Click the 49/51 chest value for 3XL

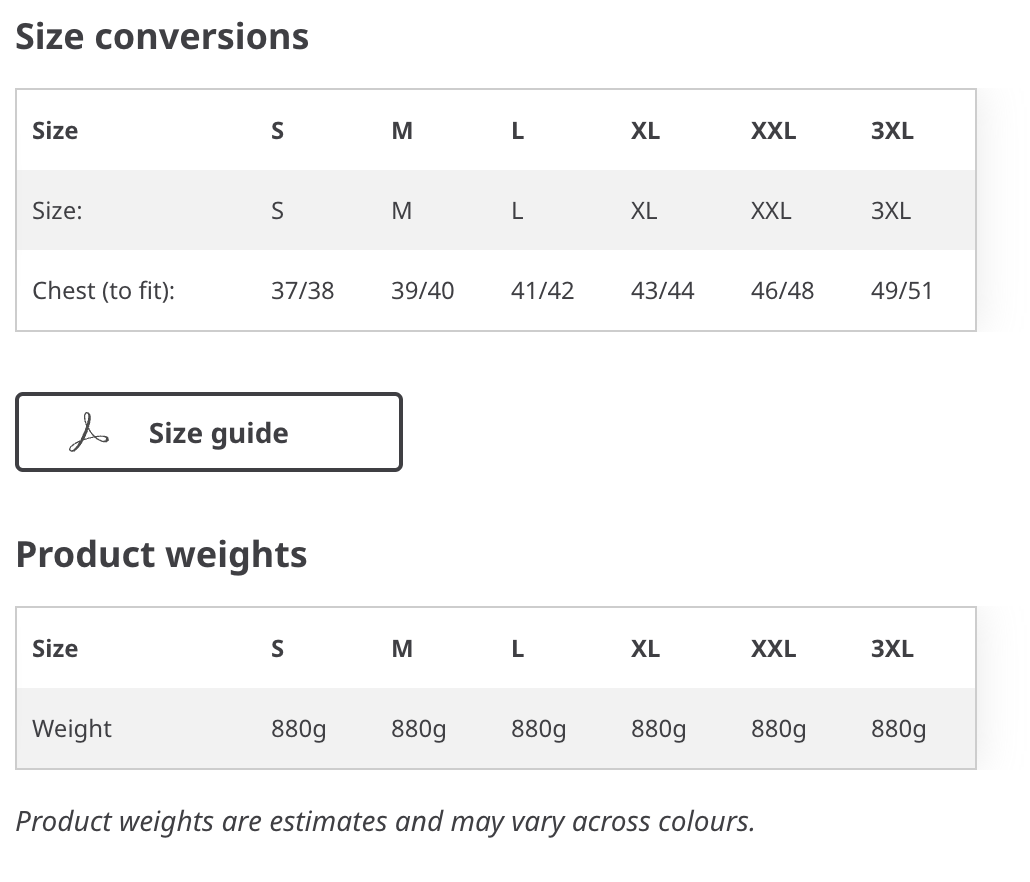[x=902, y=290]
